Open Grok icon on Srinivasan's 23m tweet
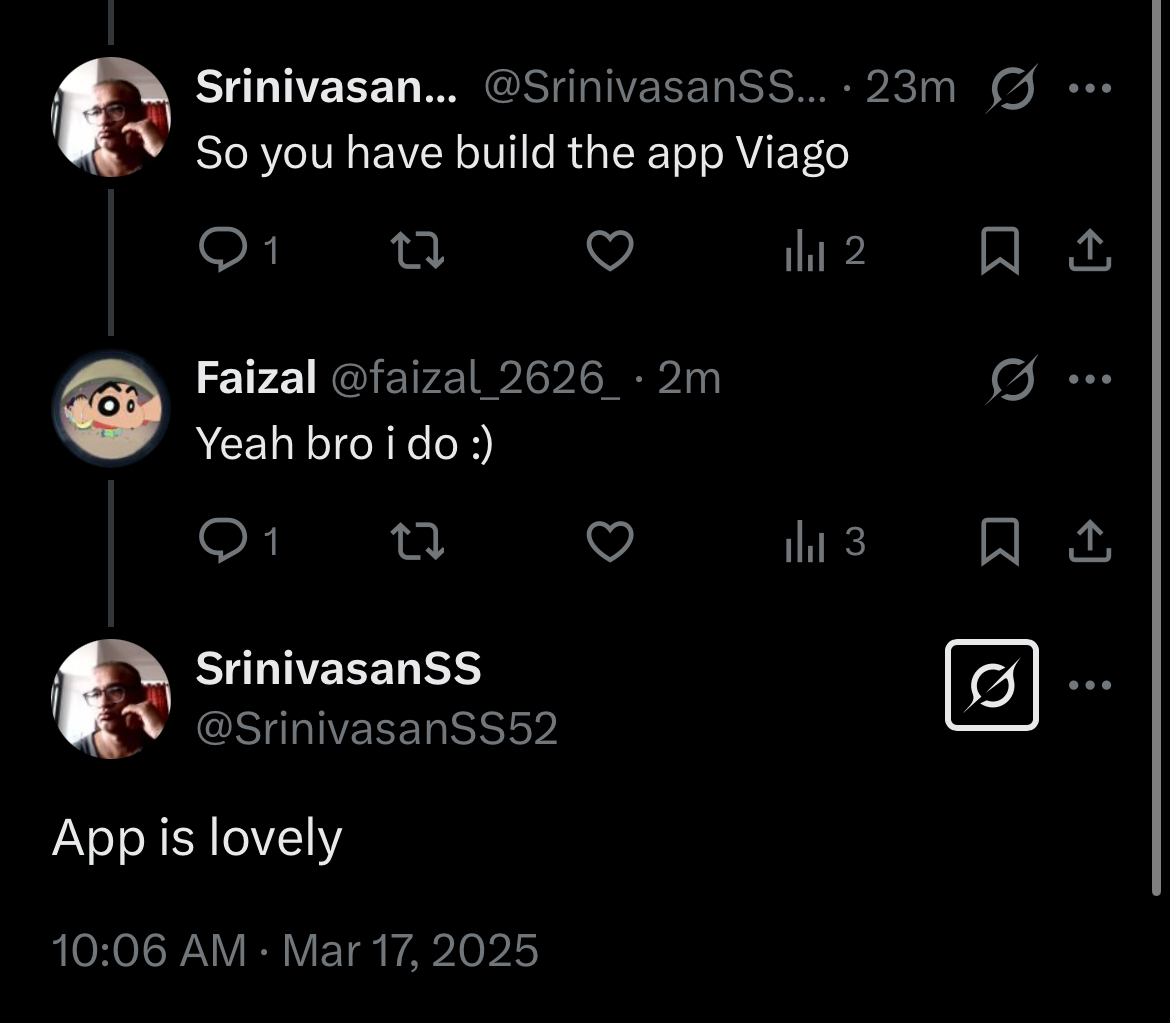1170x1023 pixels. point(1013,91)
